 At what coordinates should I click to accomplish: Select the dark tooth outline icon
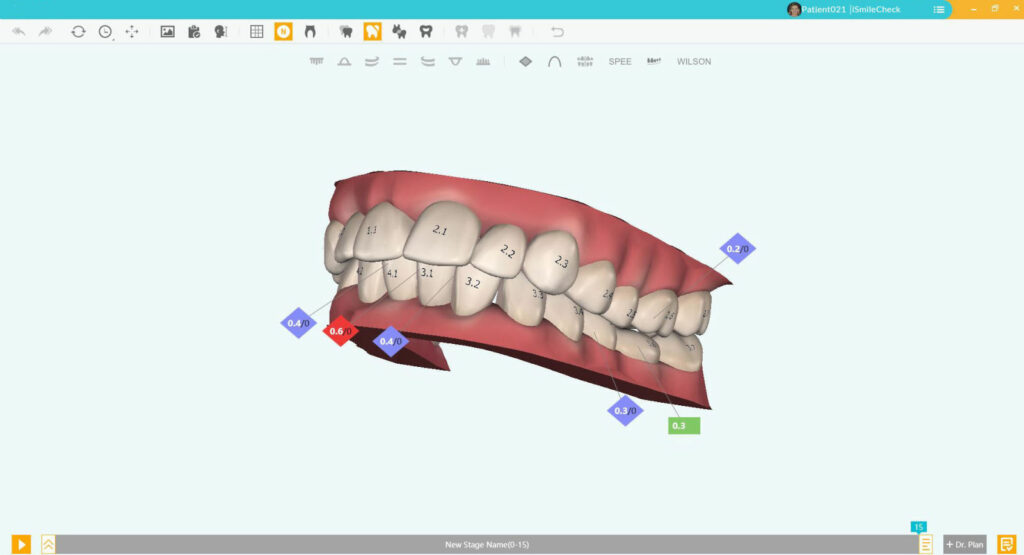pos(426,31)
